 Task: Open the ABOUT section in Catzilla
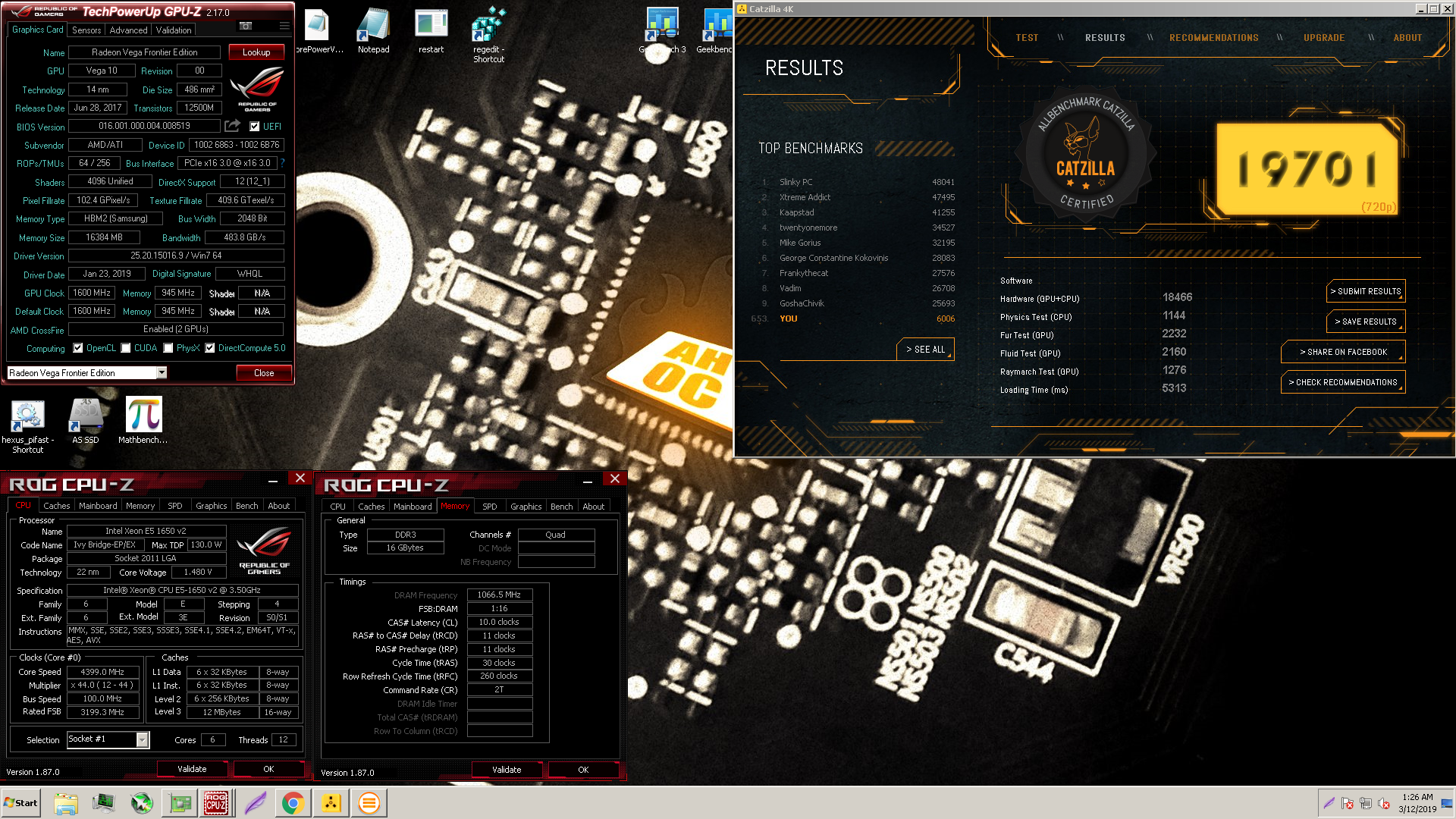click(x=1407, y=38)
